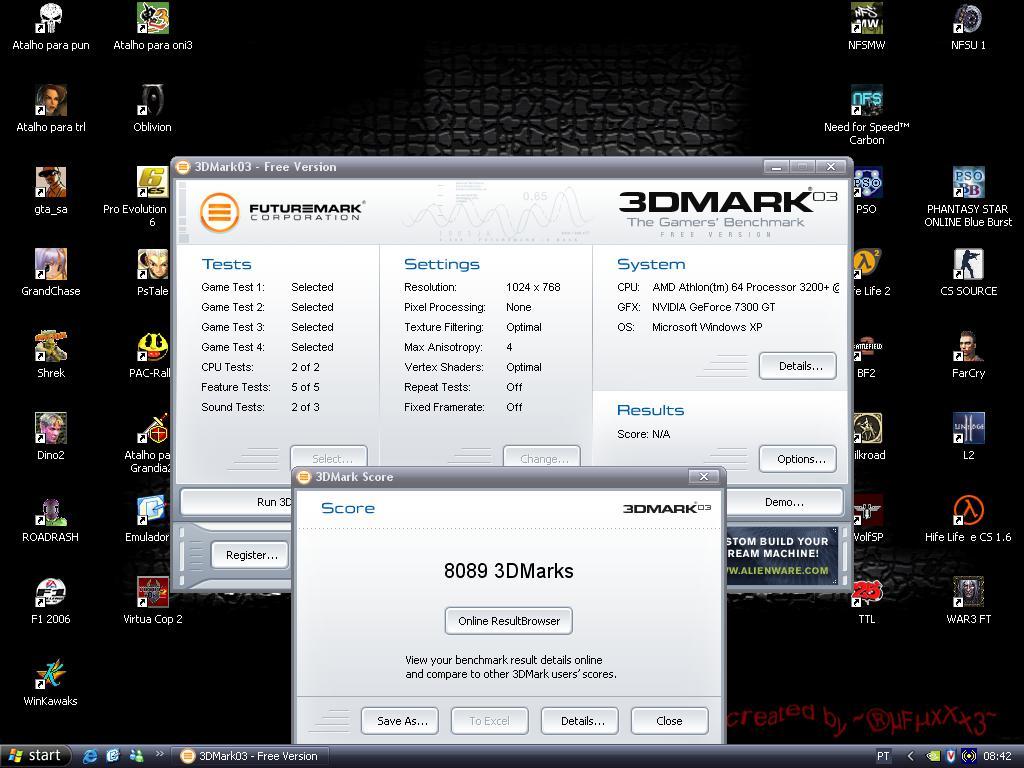Click the Max Anisotropy value '4'
Image resolution: width=1024 pixels, height=768 pixels.
(x=509, y=347)
